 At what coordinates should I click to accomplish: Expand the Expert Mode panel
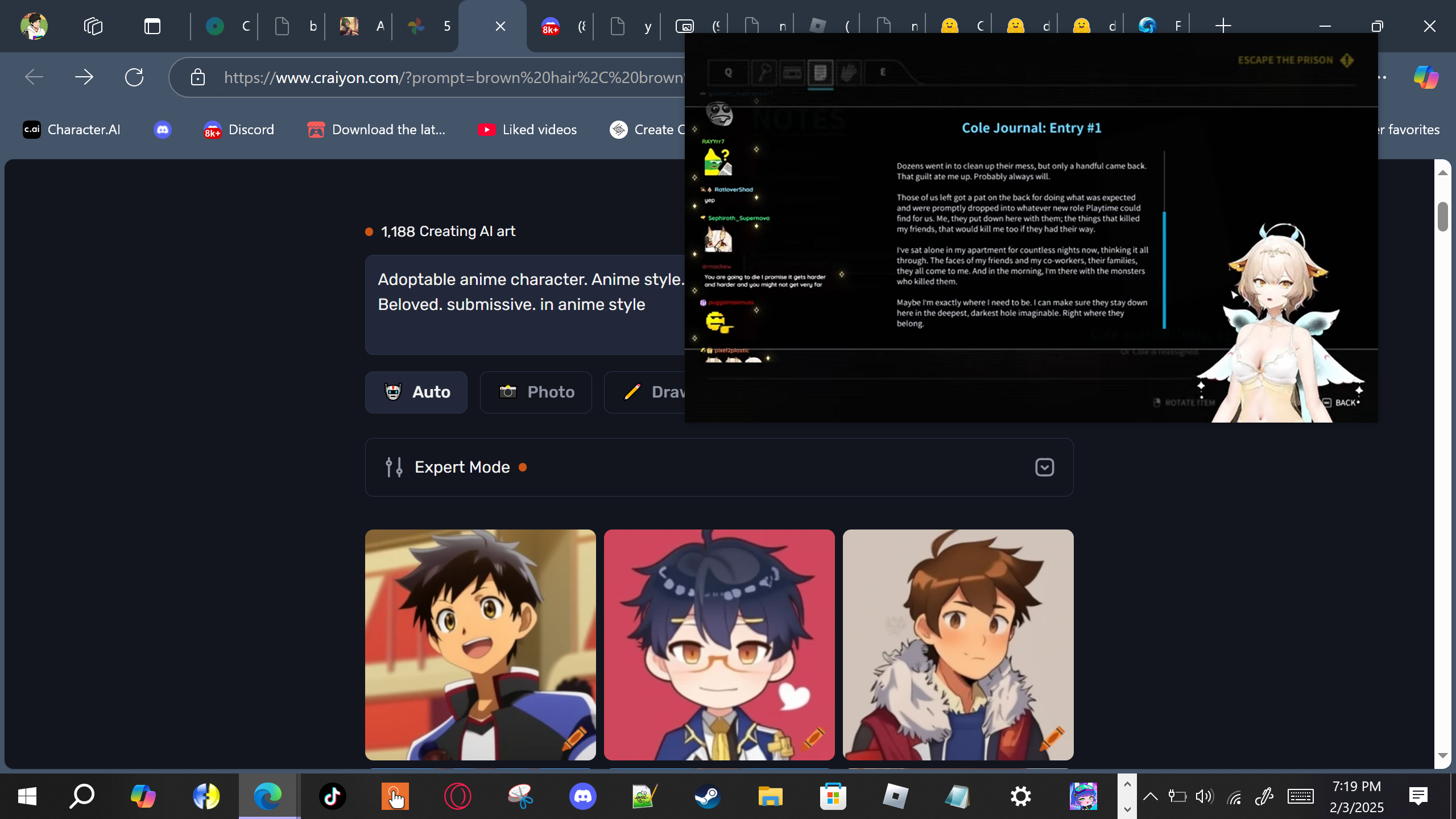(719, 468)
